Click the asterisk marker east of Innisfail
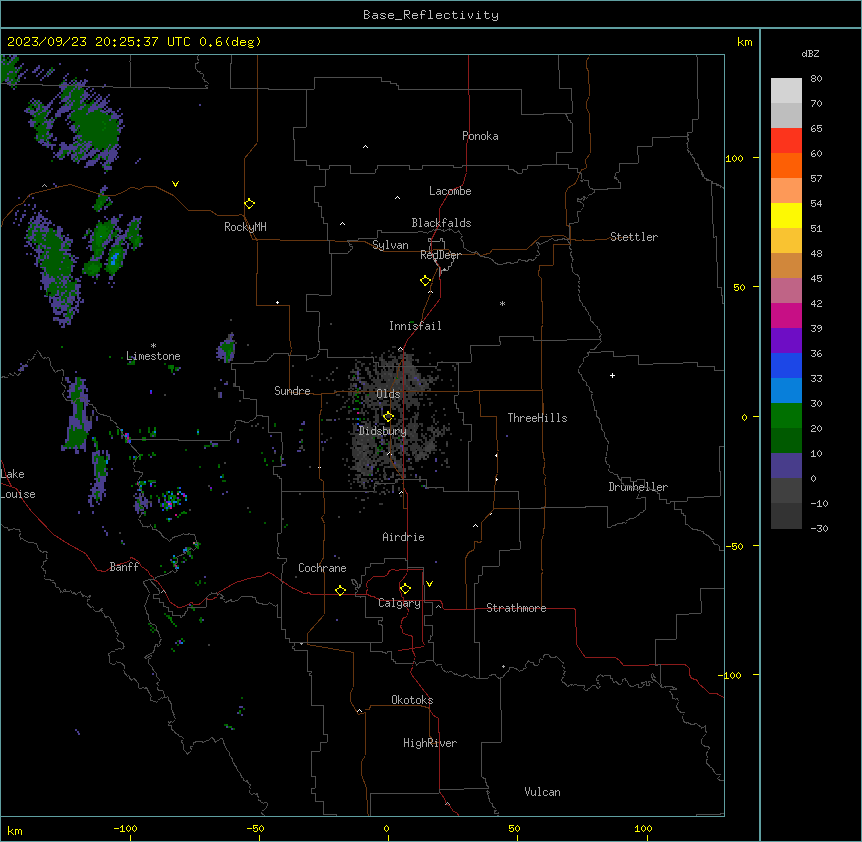The width and height of the screenshot is (862, 842). click(x=502, y=303)
